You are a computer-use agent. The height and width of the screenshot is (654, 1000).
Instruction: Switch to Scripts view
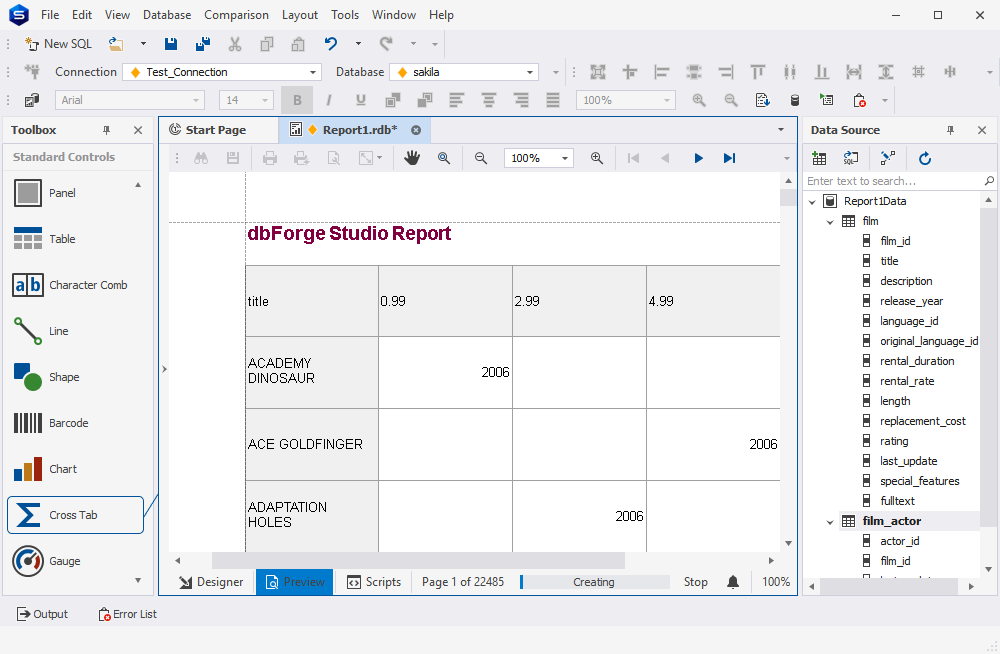click(374, 582)
